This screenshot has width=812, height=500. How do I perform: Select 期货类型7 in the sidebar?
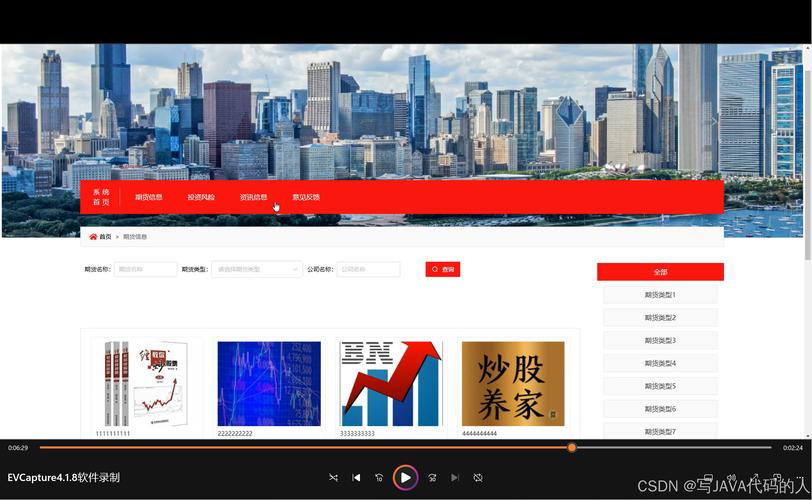(x=660, y=431)
